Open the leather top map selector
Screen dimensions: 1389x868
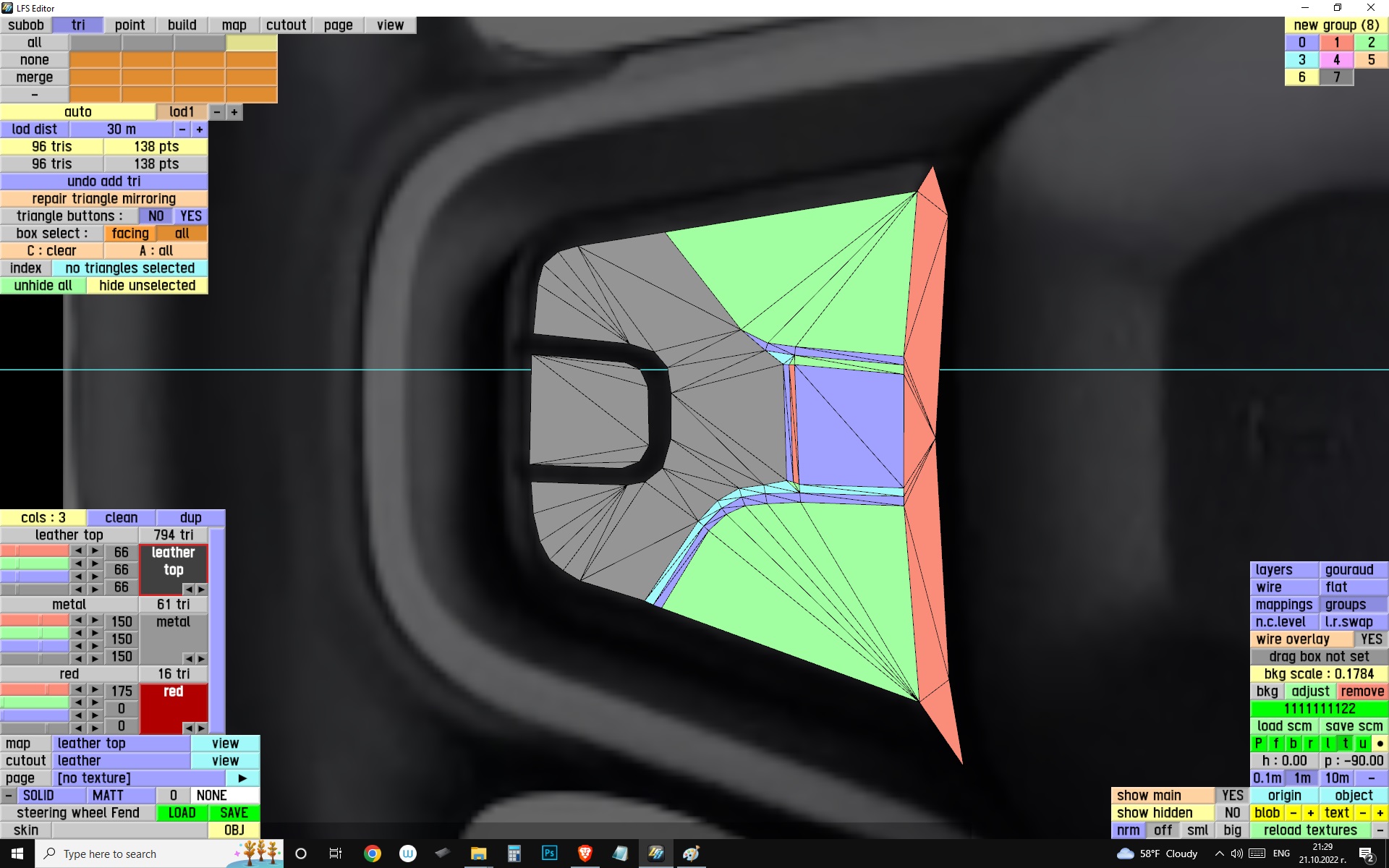121,744
